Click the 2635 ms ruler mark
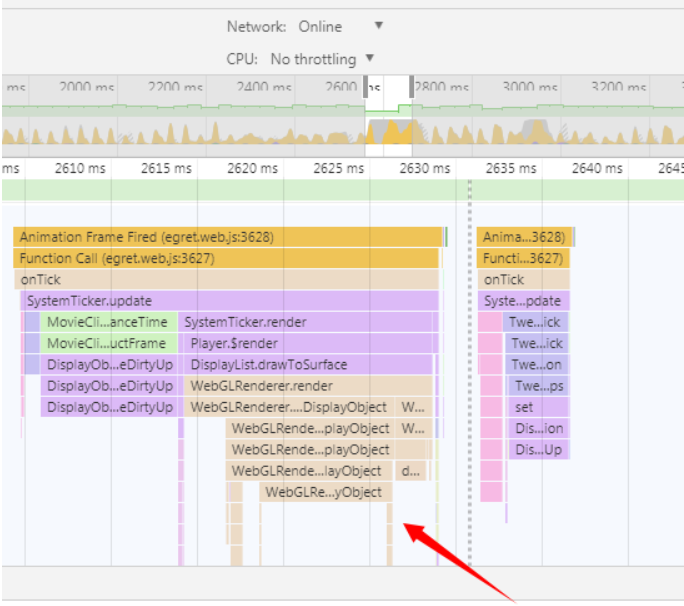Image resolution: width=684 pixels, height=606 pixels. (x=511, y=168)
